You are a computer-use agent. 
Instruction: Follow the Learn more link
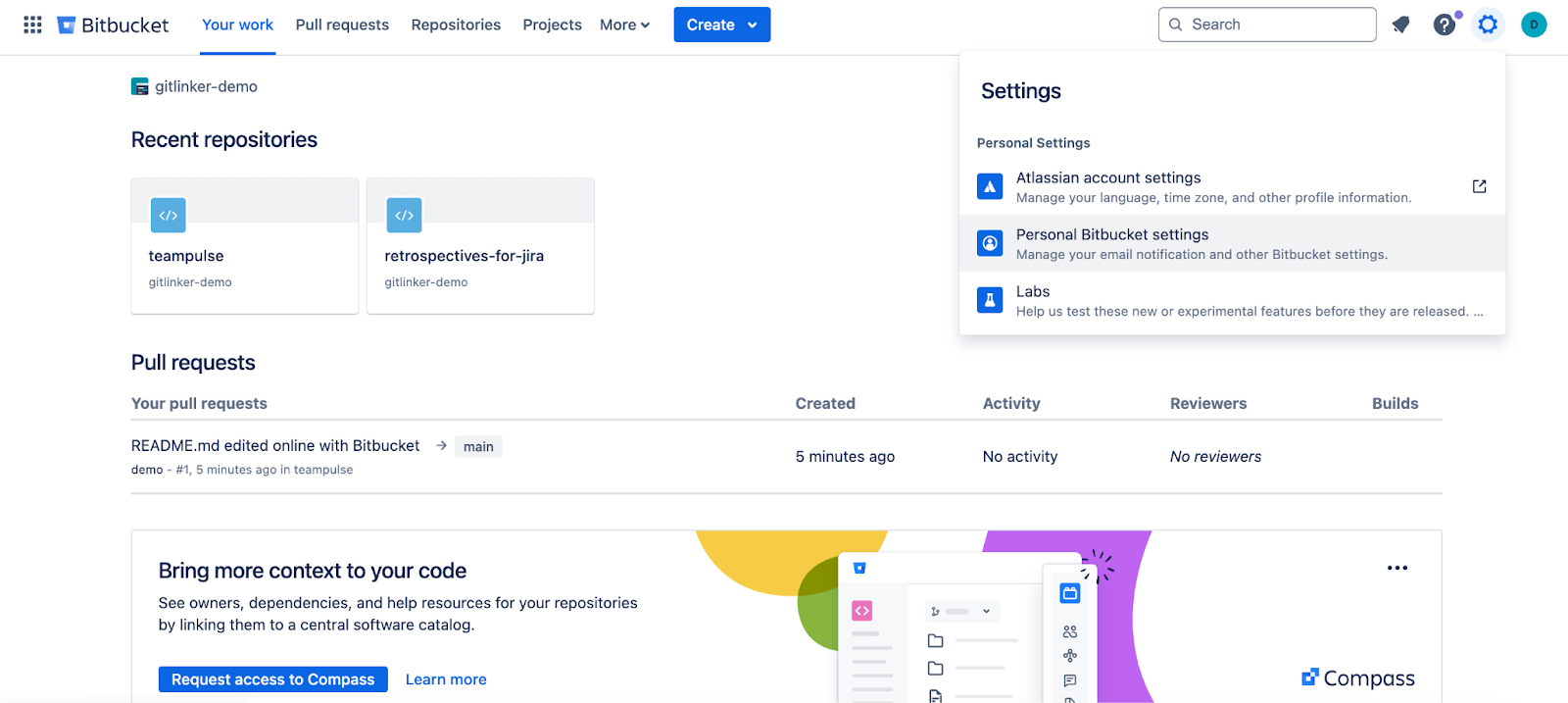[446, 679]
